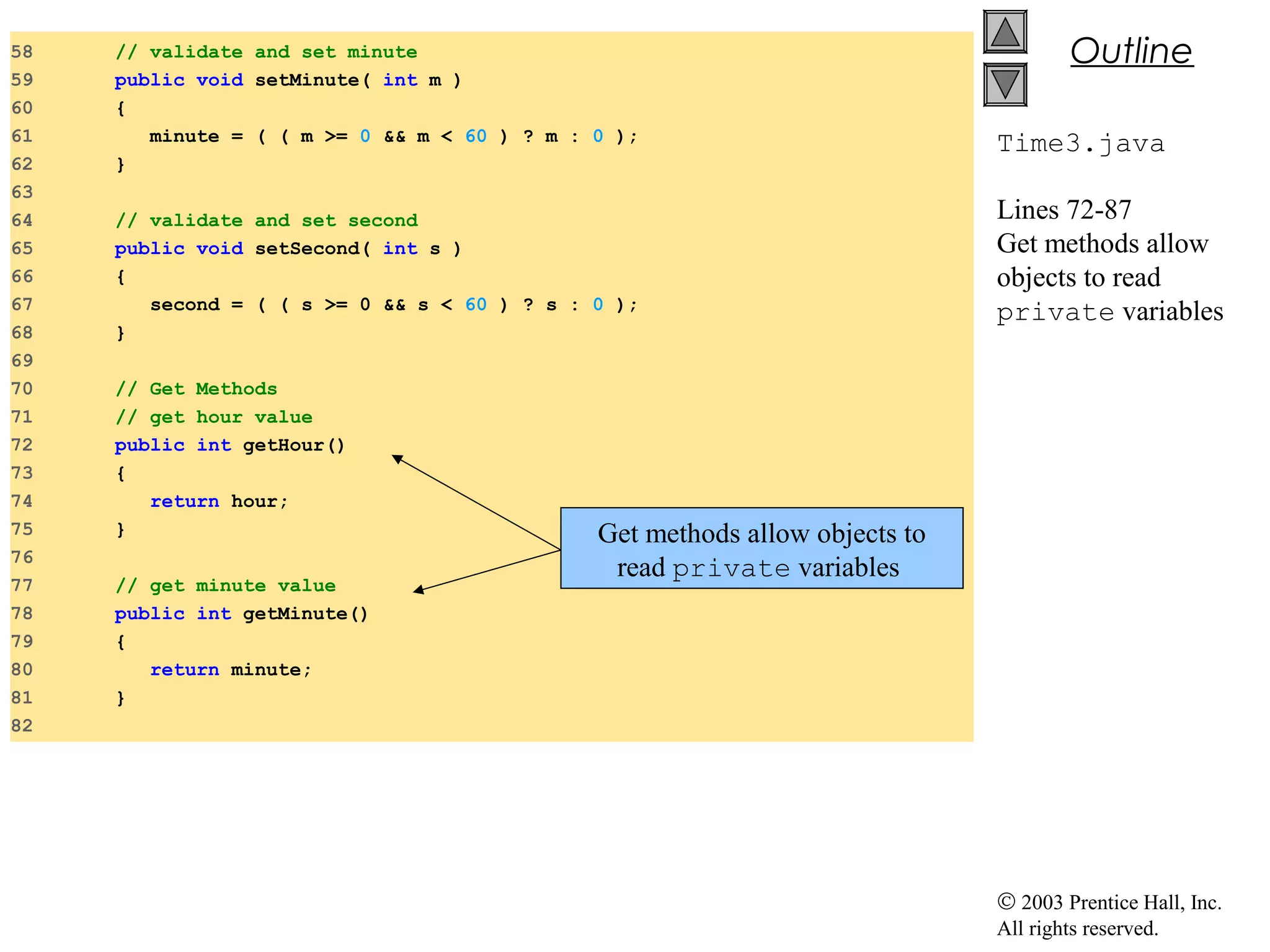Select the setSecond method declaration line

[x=288, y=249]
